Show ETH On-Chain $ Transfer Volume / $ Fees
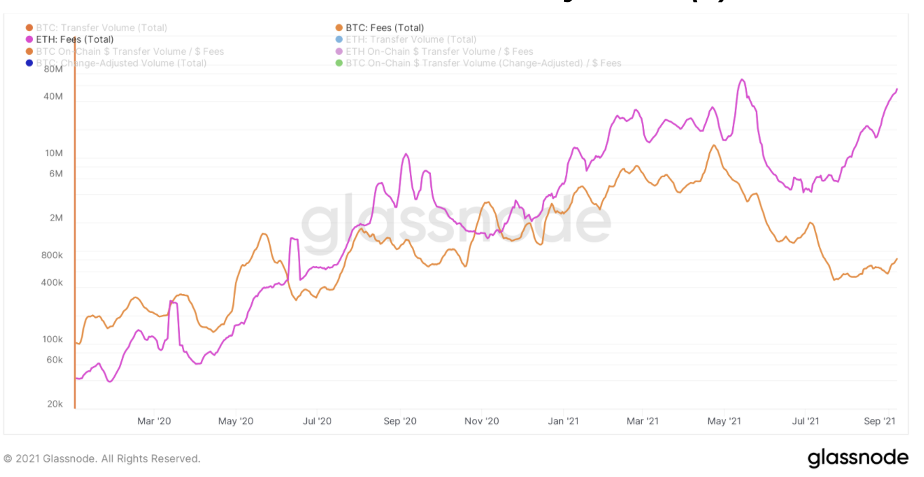This screenshot has height=477, width=924. 440,51
